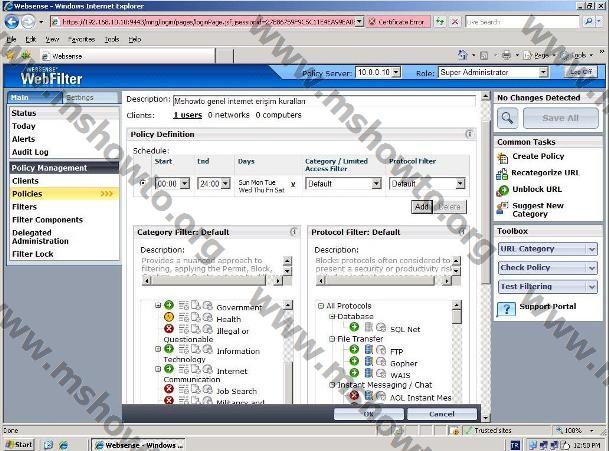Click the browser address bar
The height and width of the screenshot is (451, 609).
(208, 22)
